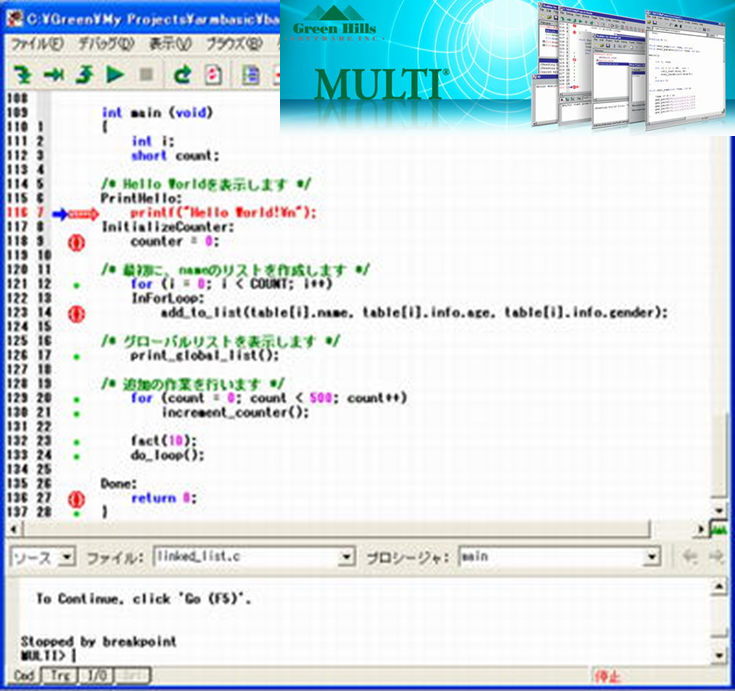Set breakpoint dot at line 129 count loop
This screenshot has height=691, width=735.
[x=77, y=400]
